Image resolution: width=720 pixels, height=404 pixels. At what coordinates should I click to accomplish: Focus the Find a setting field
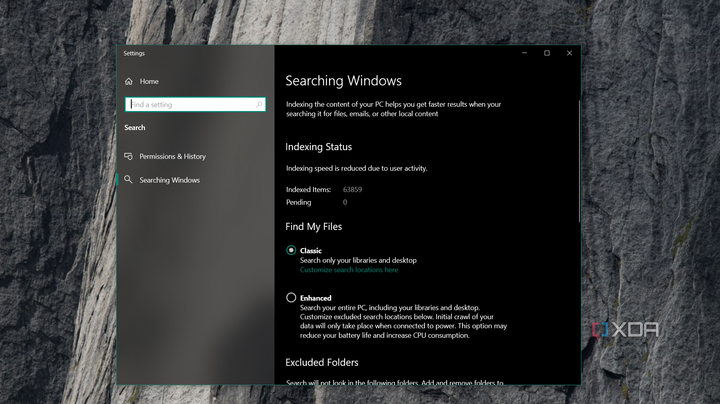pyautogui.click(x=190, y=104)
